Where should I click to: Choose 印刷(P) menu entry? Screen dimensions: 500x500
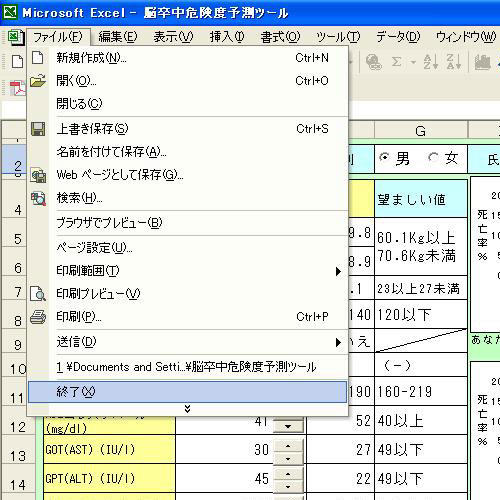coord(188,317)
